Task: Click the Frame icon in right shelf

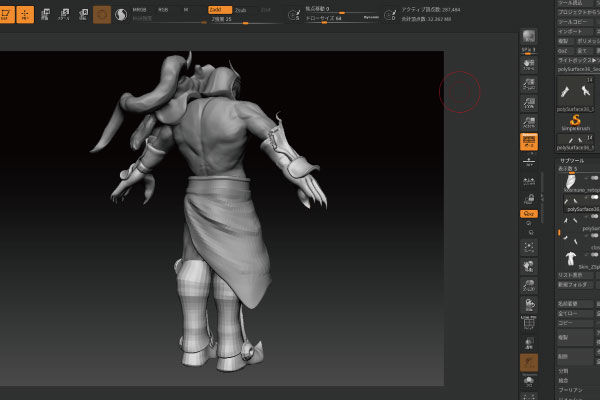Action: 529,247
